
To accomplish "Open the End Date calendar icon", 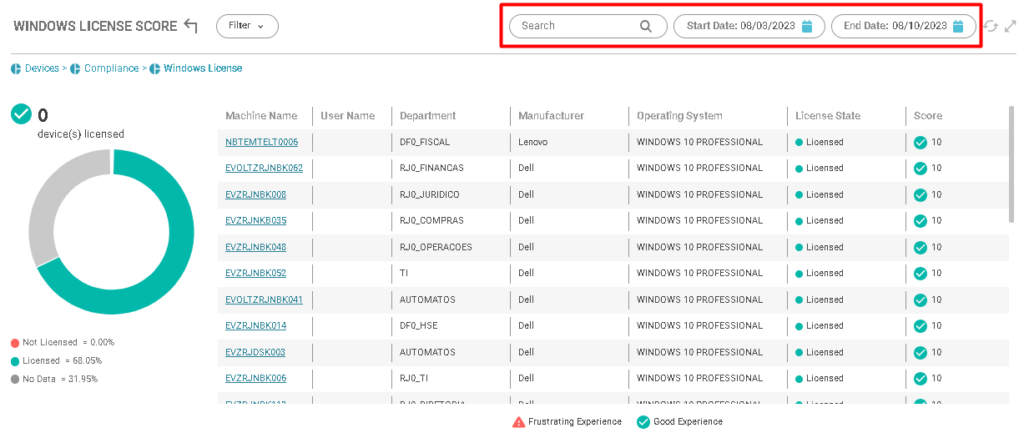I will pyautogui.click(x=957, y=26).
